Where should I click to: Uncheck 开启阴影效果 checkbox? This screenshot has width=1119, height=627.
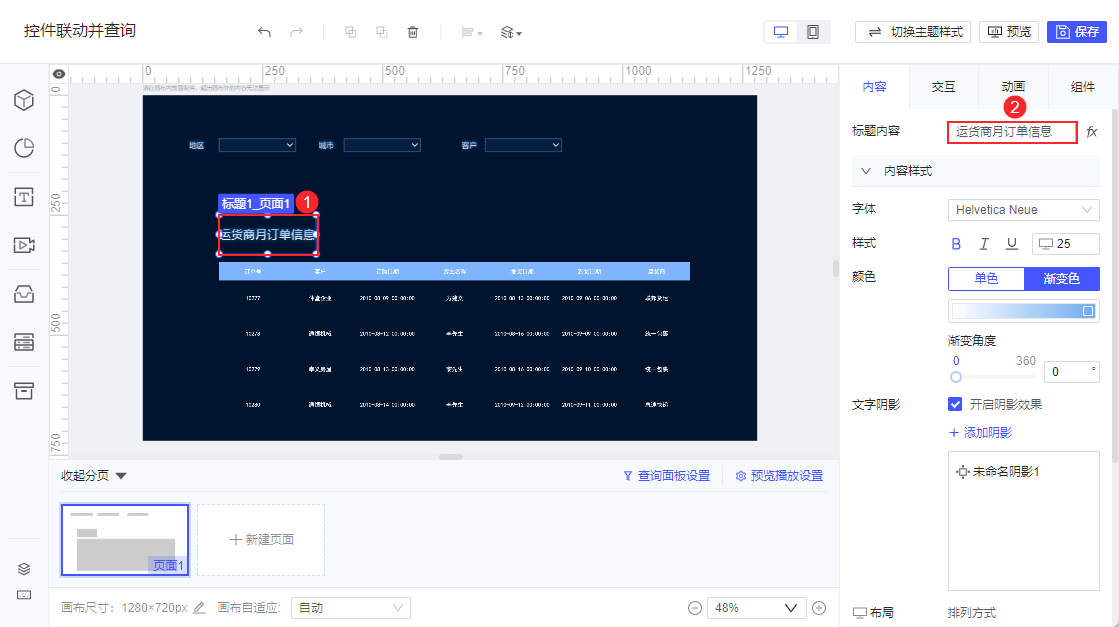[x=955, y=404]
